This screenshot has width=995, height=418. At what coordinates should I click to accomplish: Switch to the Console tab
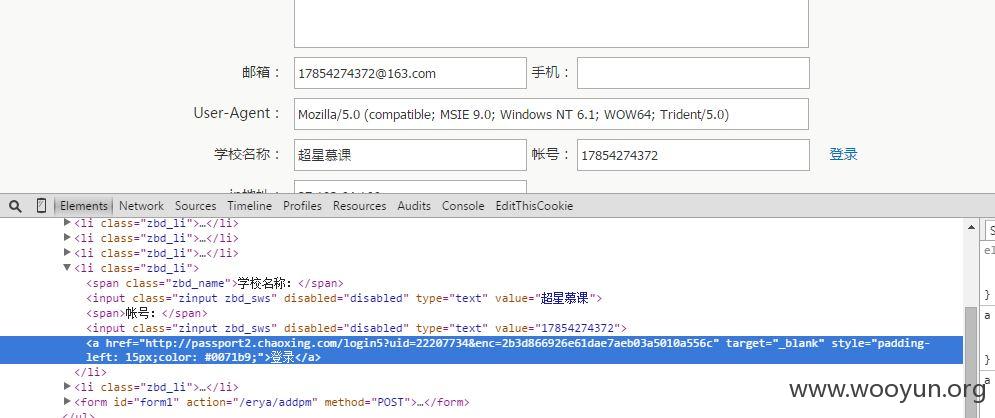463,206
